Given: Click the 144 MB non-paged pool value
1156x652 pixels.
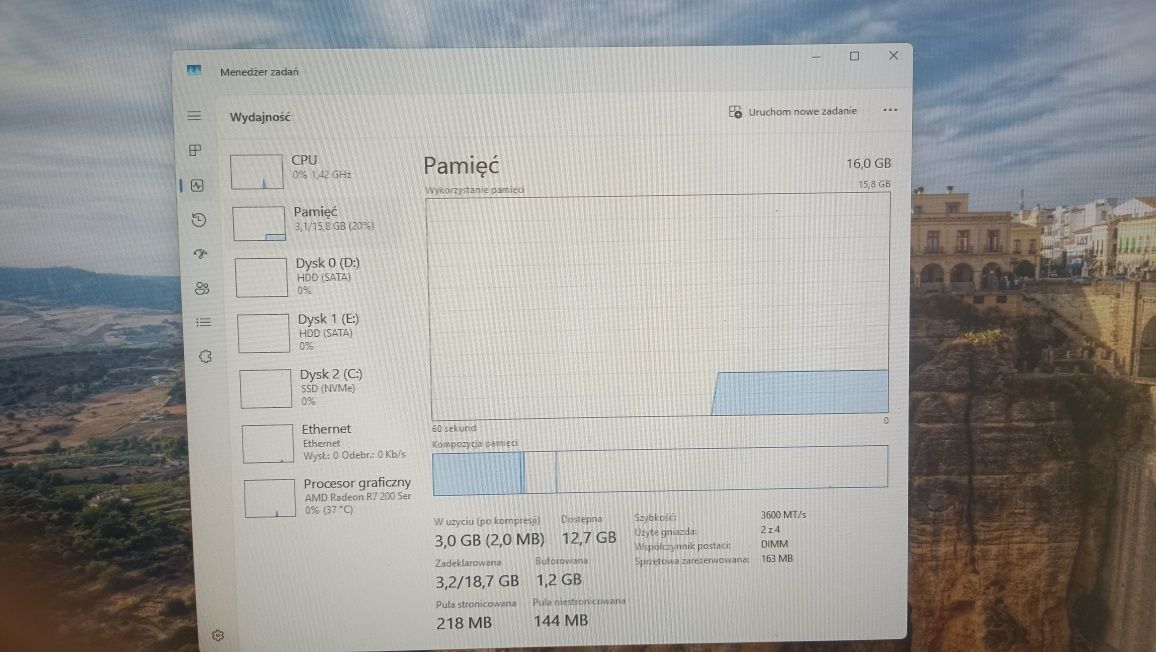Looking at the screenshot, I should click(x=560, y=621).
